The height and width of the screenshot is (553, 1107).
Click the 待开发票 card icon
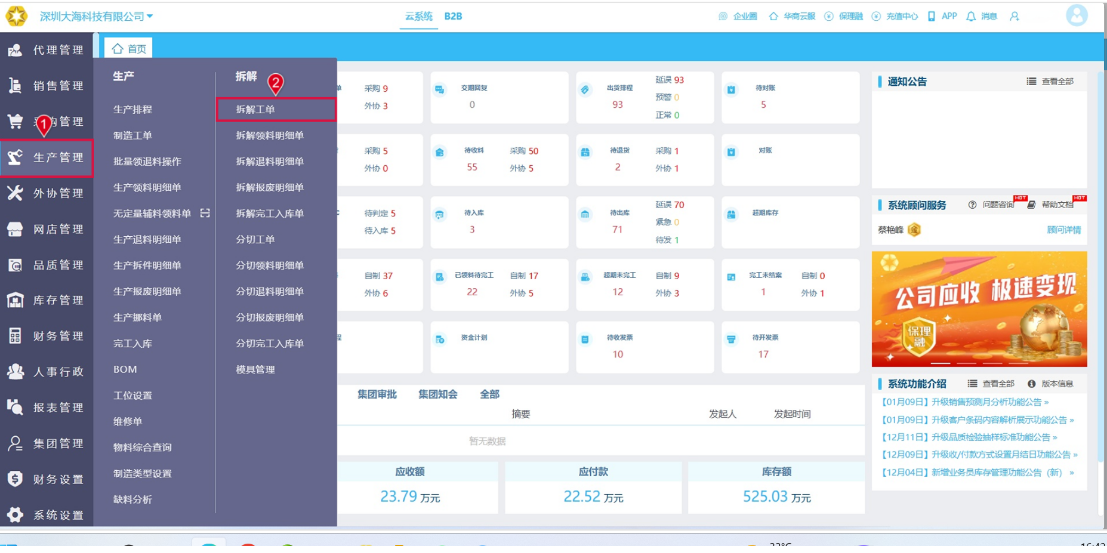coord(732,339)
